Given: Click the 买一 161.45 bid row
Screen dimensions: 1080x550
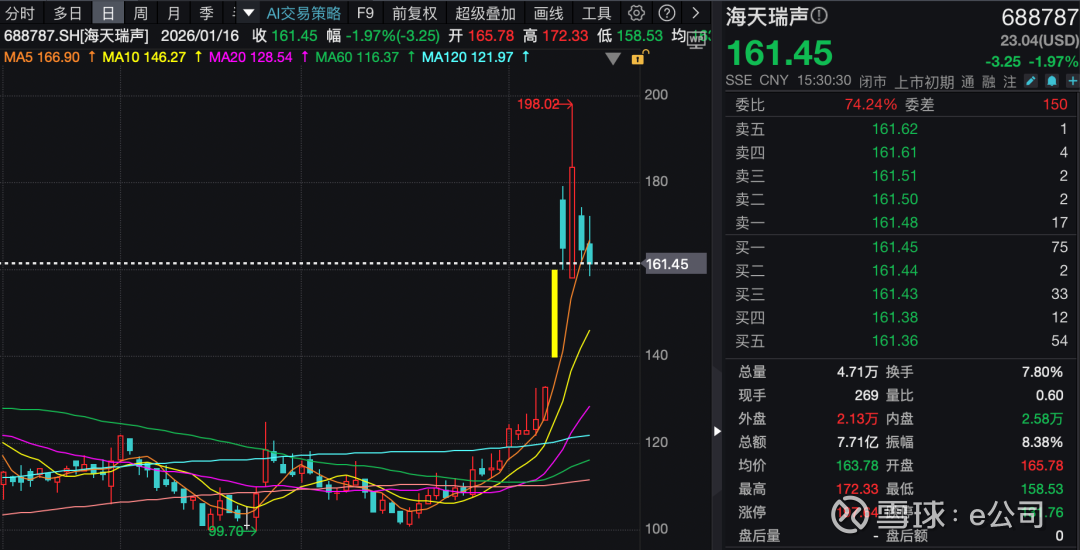Looking at the screenshot, I should (x=900, y=247).
